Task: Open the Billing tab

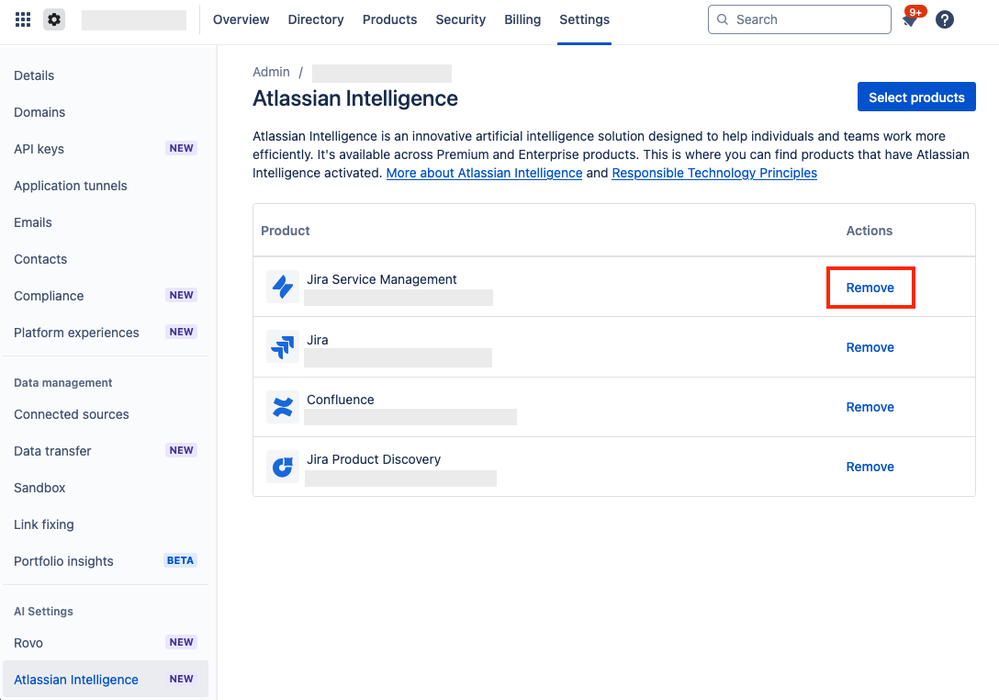Action: 522,20
